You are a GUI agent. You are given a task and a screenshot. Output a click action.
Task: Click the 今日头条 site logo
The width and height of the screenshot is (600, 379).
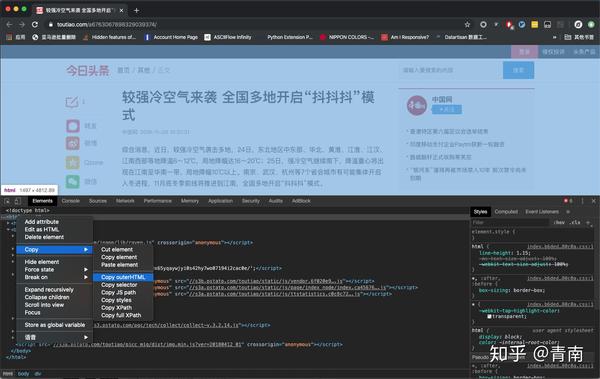click(88, 70)
